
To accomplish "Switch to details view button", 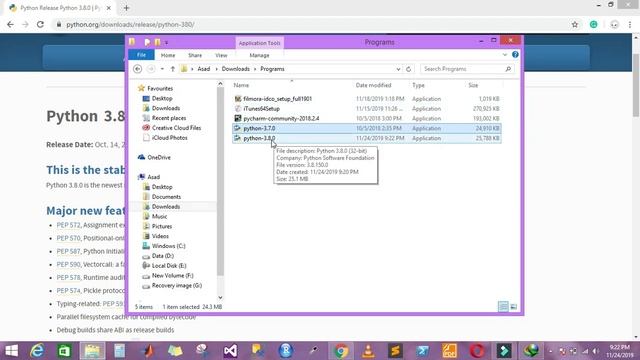I will (503, 307).
